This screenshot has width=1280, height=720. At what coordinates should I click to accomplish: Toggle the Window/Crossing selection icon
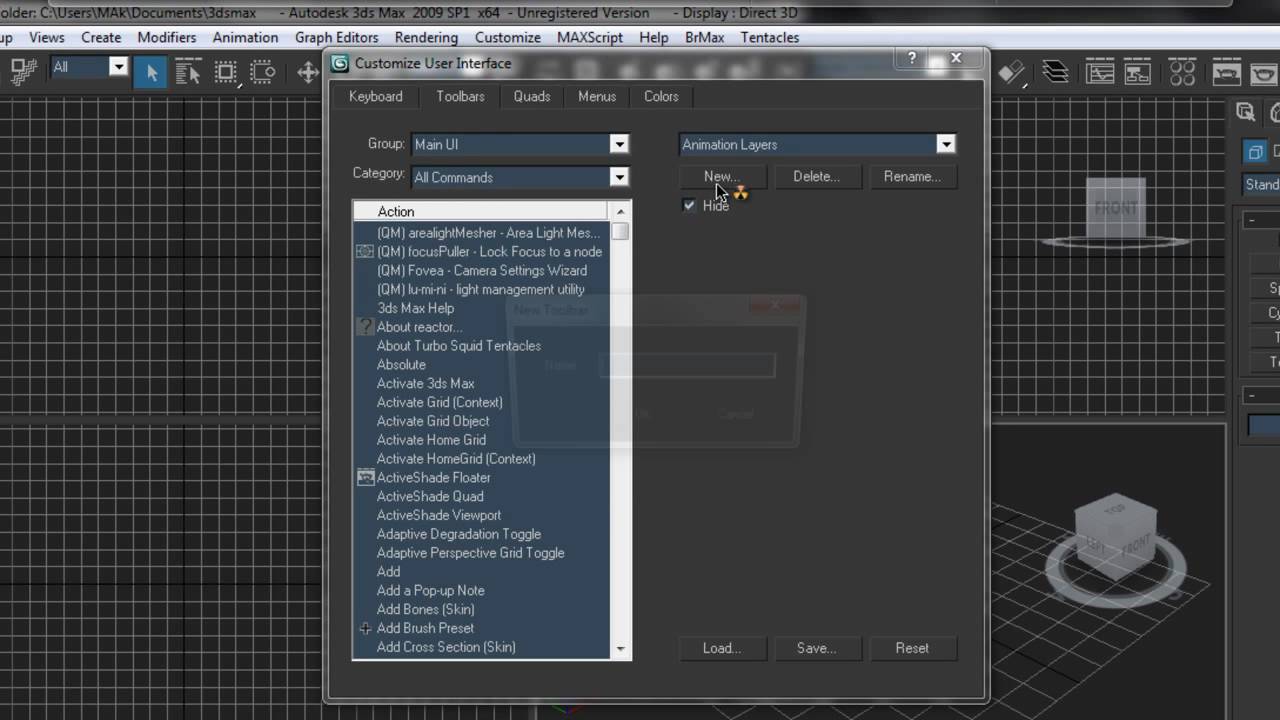263,72
